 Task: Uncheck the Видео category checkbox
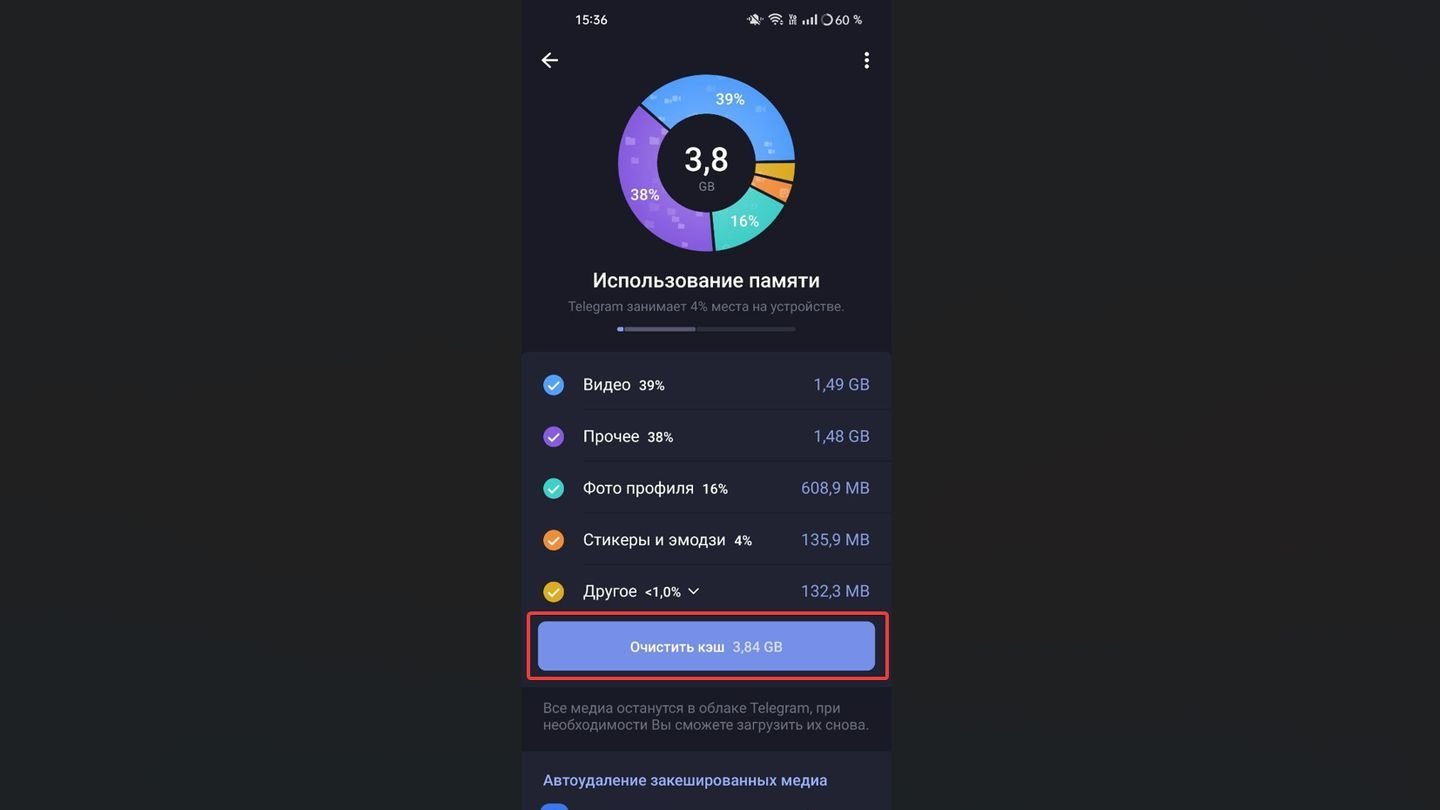553,385
